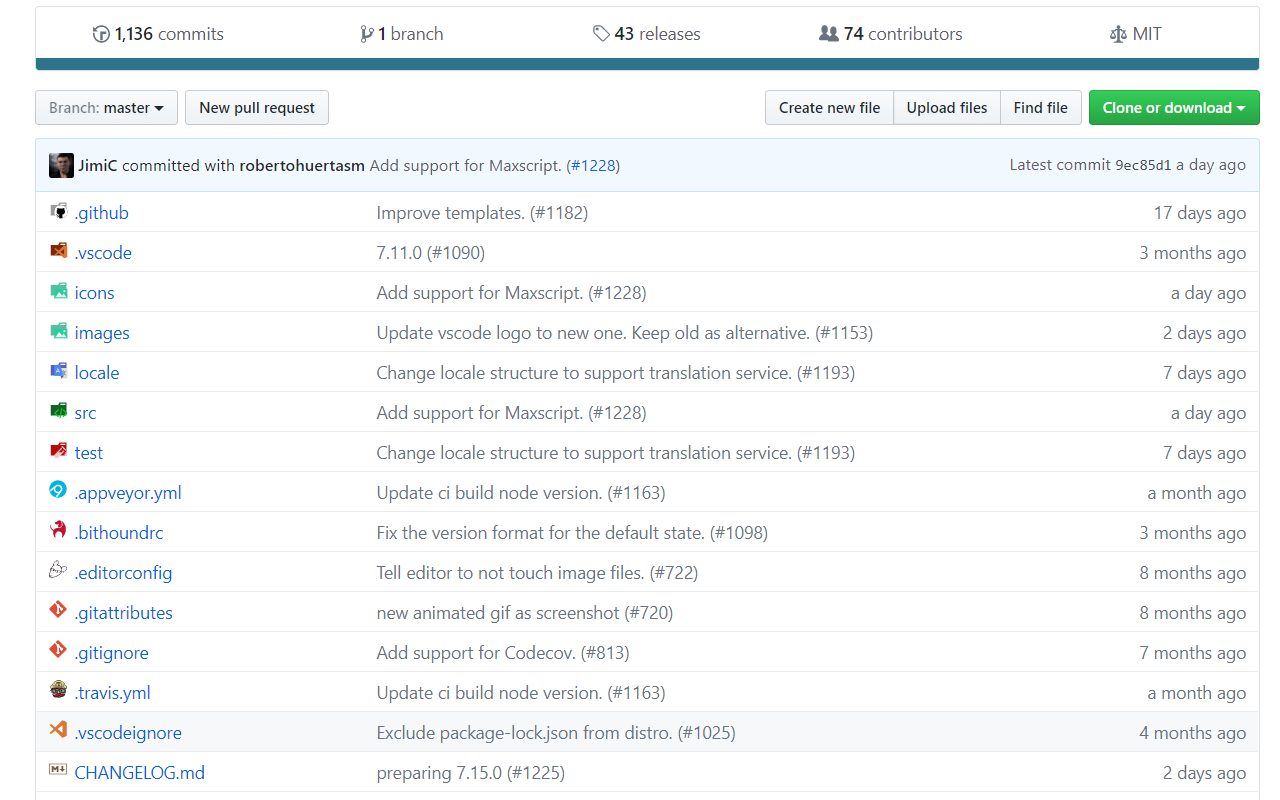Screen dimensions: 1280x800
Task: Open the .github folder
Action: (102, 213)
